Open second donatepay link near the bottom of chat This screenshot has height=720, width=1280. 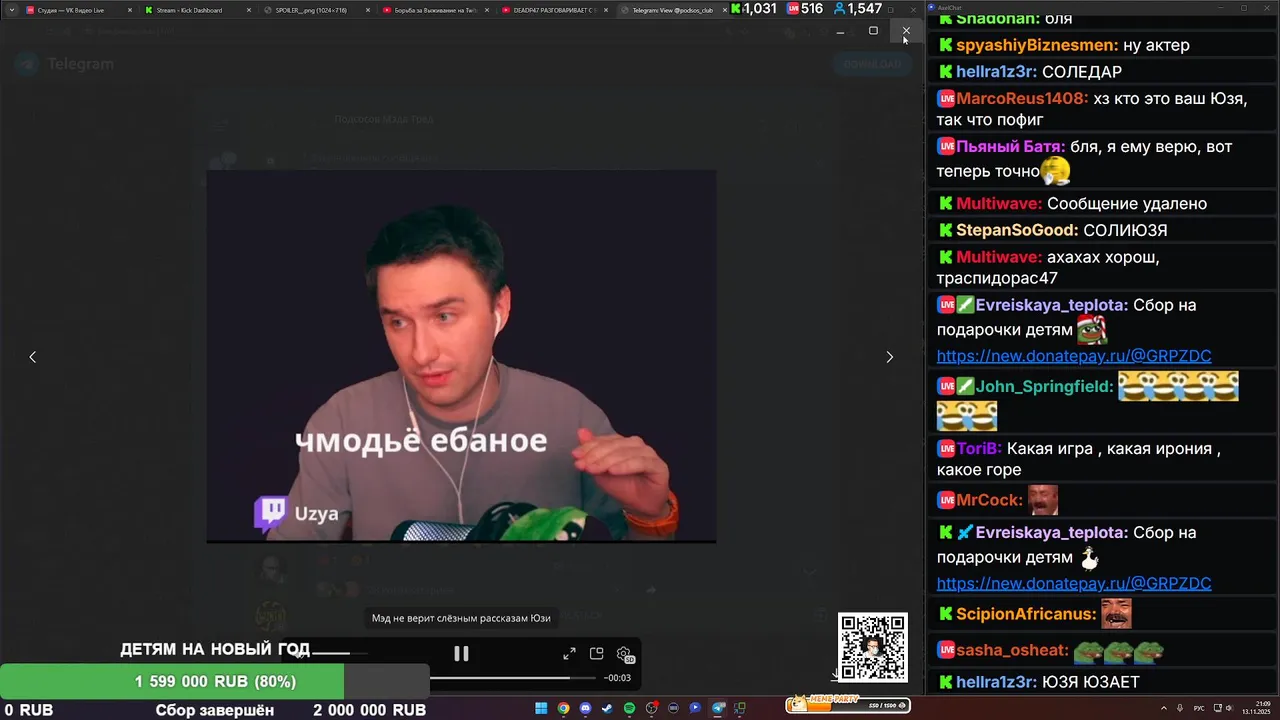(x=1074, y=583)
